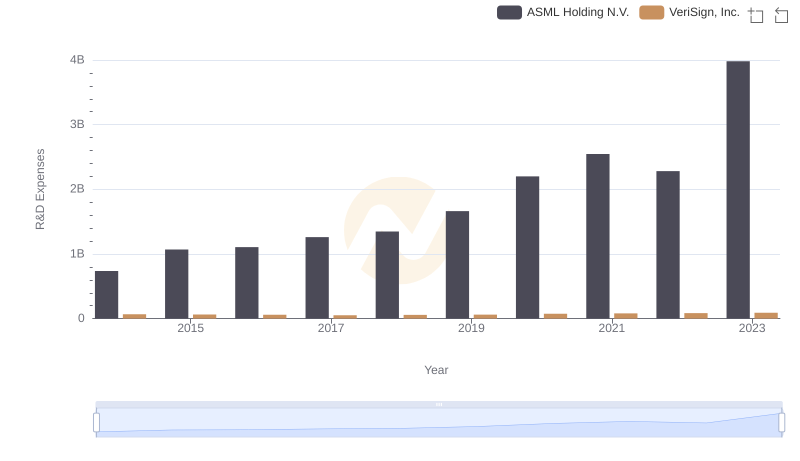The width and height of the screenshot is (800, 461).
Task: Click the ASML bar for 2019
Action: [457, 265]
